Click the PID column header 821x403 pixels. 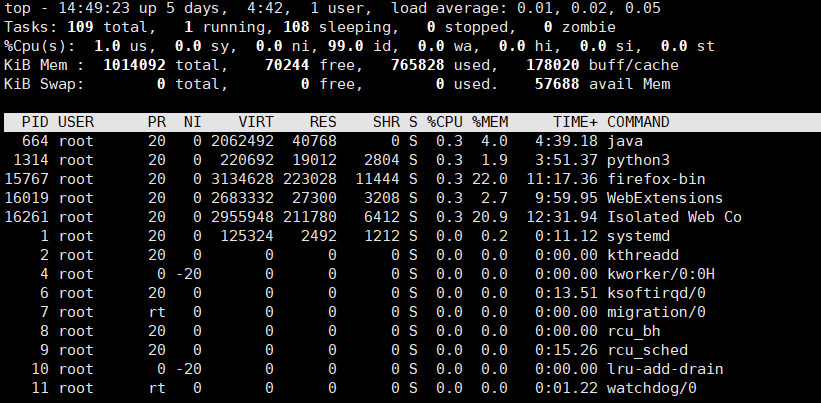tap(35, 122)
